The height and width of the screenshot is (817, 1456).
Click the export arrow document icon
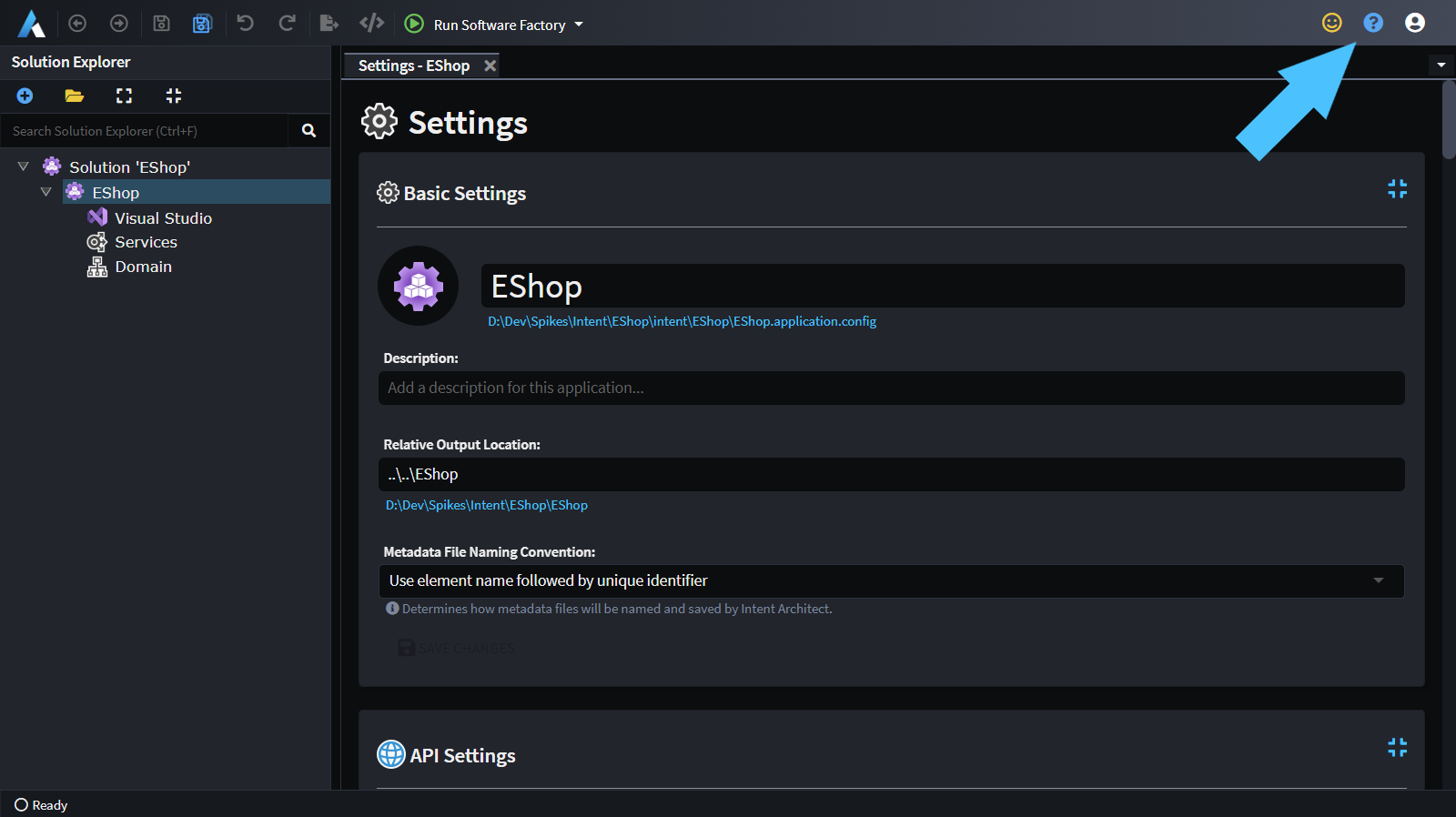click(x=329, y=24)
